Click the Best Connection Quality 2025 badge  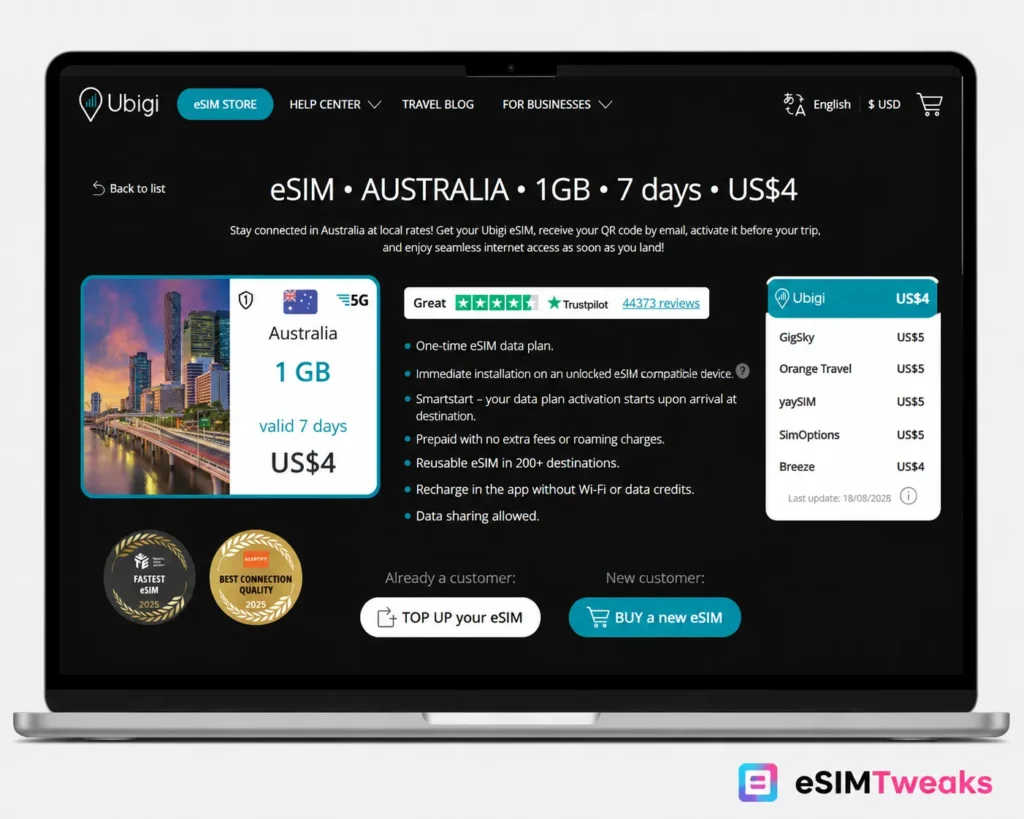pos(255,577)
